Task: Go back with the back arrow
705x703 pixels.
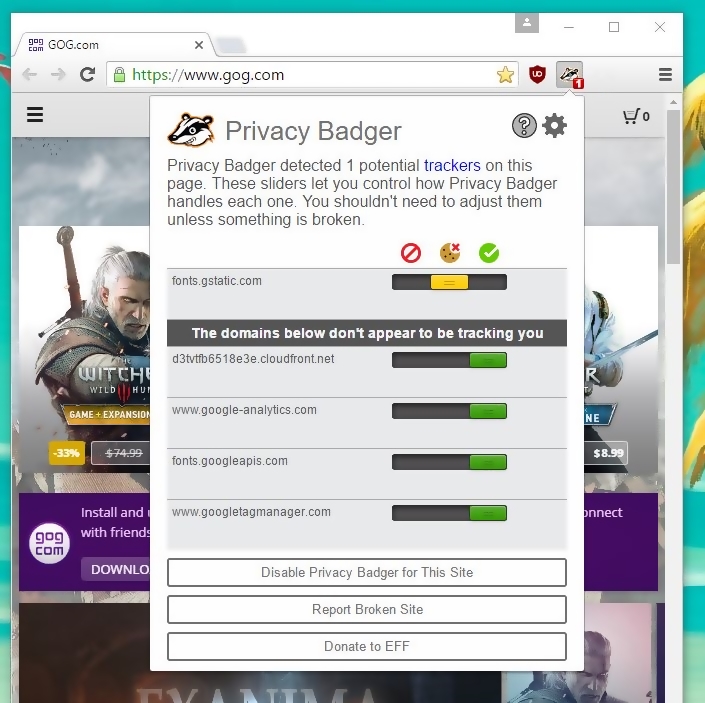Action: tap(30, 74)
